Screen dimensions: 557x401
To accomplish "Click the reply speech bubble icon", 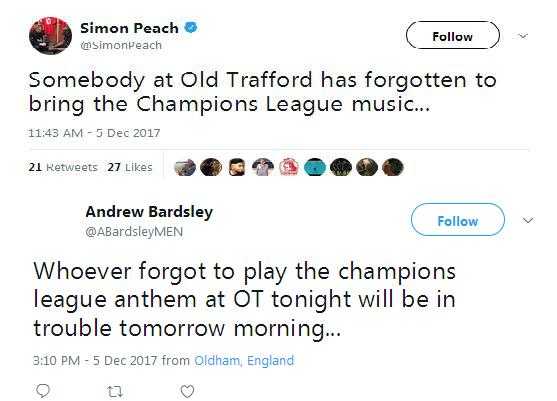I will 43,391.
